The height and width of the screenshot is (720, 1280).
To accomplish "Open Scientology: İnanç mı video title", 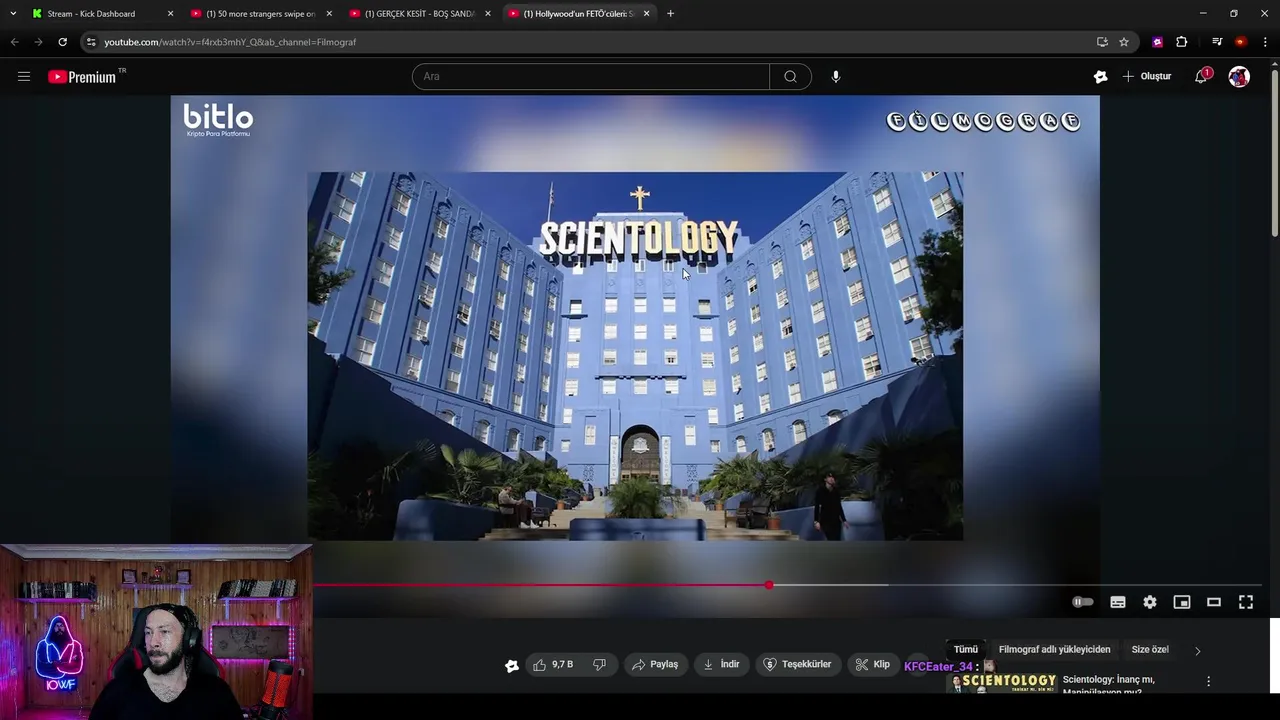I will [1108, 685].
